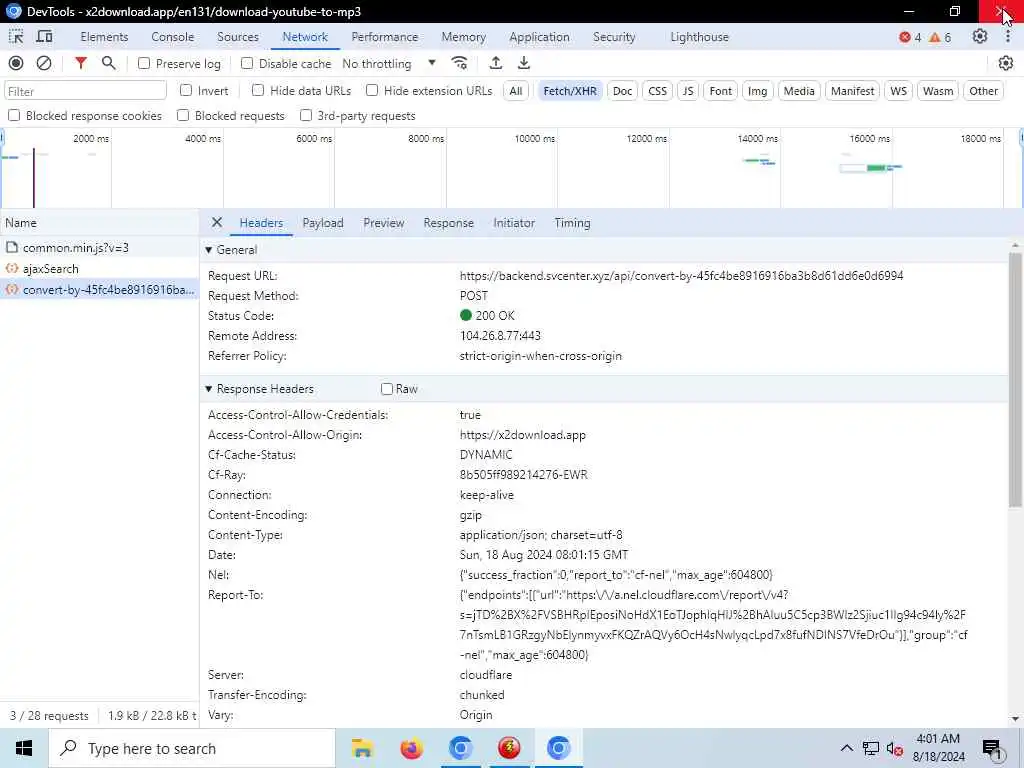Filter requests by Img type
Screen dimensions: 1024x768
click(757, 91)
